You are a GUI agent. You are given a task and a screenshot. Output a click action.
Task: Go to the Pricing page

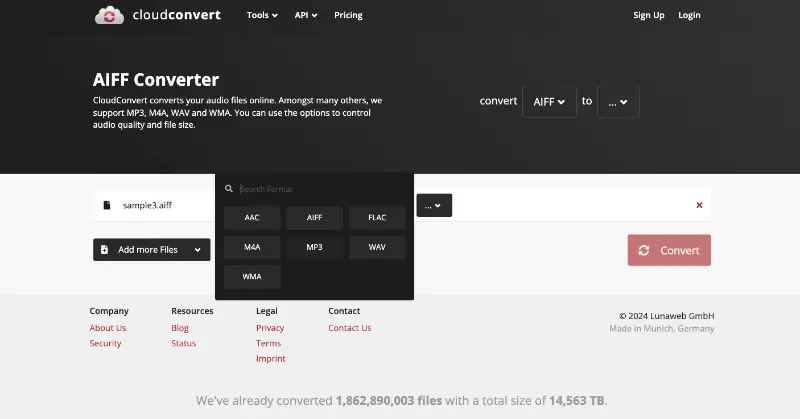348,15
